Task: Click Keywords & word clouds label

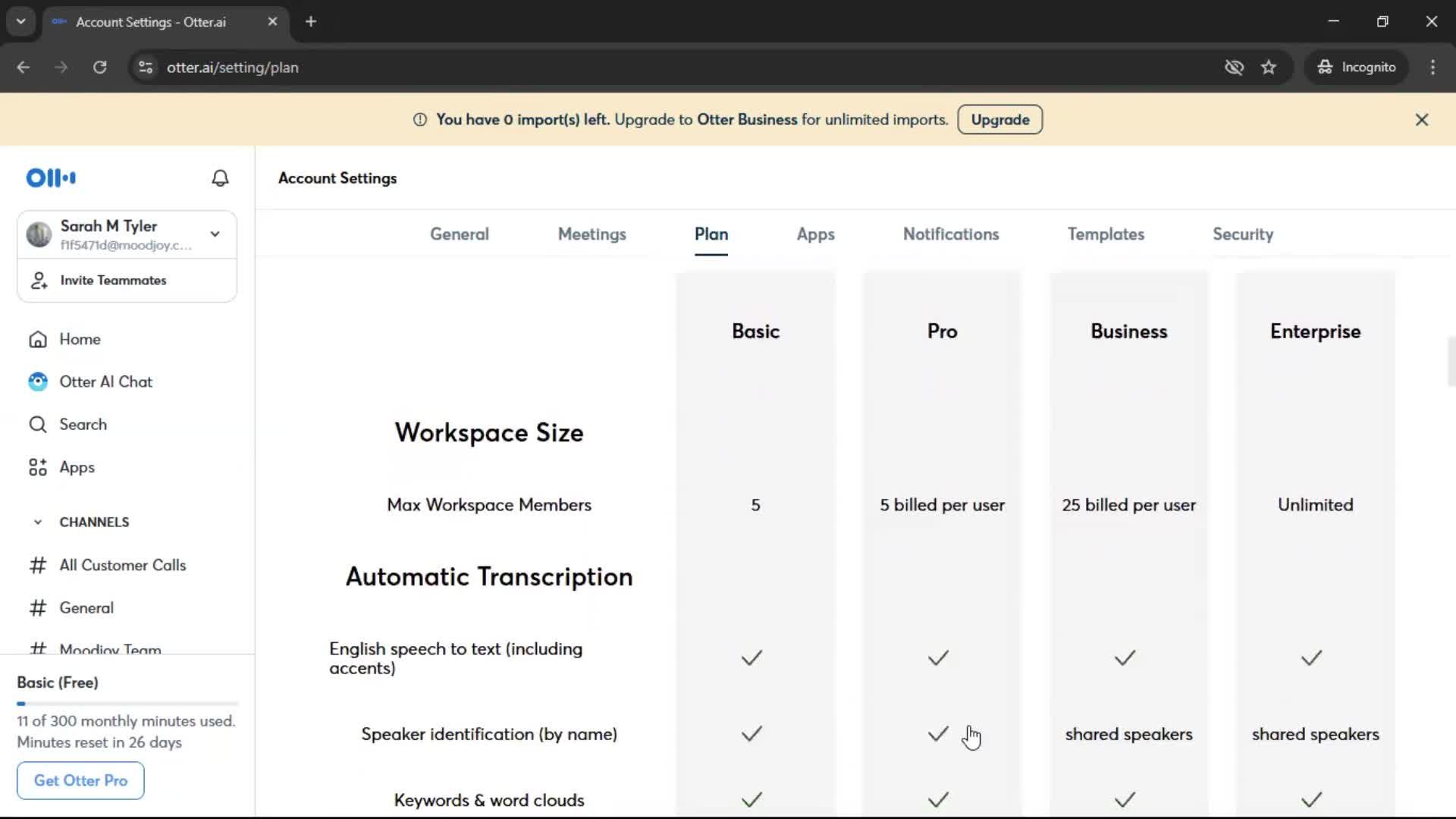Action: tap(489, 800)
